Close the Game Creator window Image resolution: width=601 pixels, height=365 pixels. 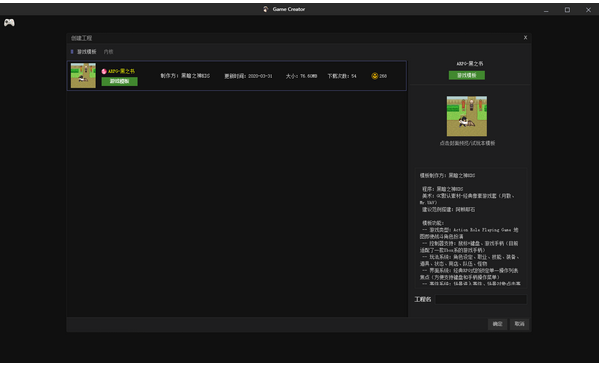pyautogui.click(x=588, y=10)
